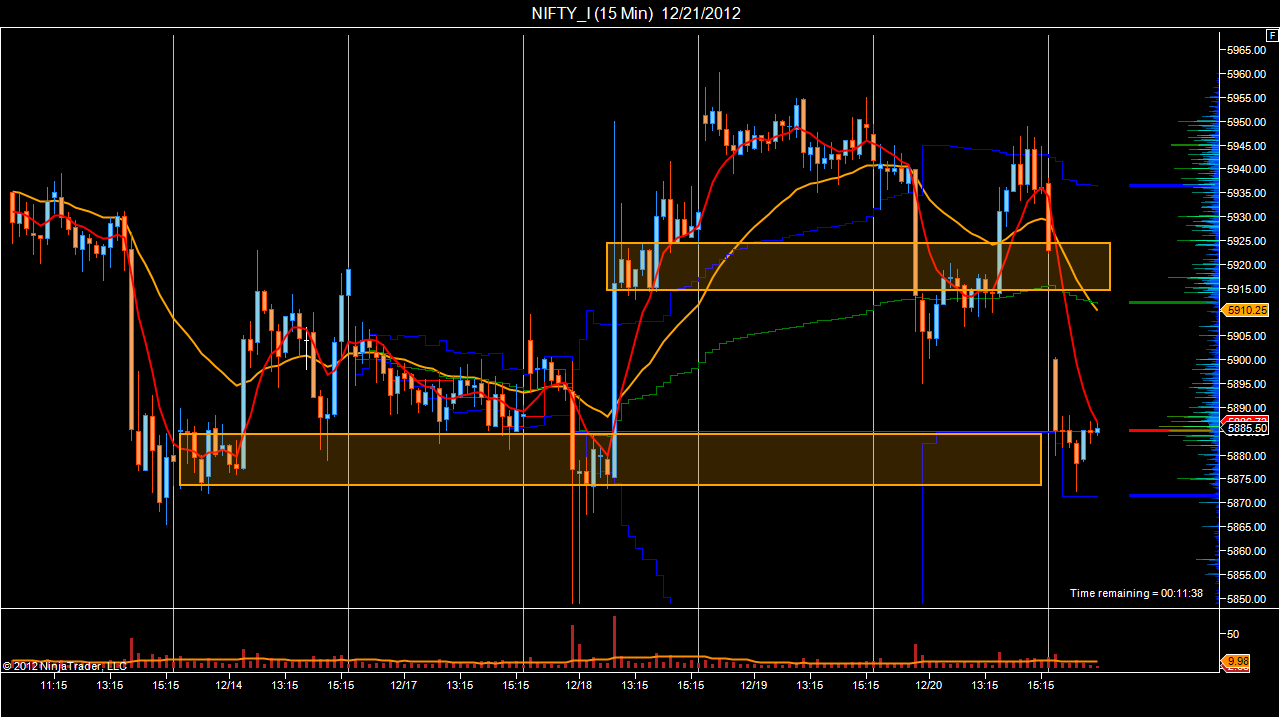The width and height of the screenshot is (1280, 718).
Task: Select the orange 9.98 volume marker
Action: (1237, 661)
